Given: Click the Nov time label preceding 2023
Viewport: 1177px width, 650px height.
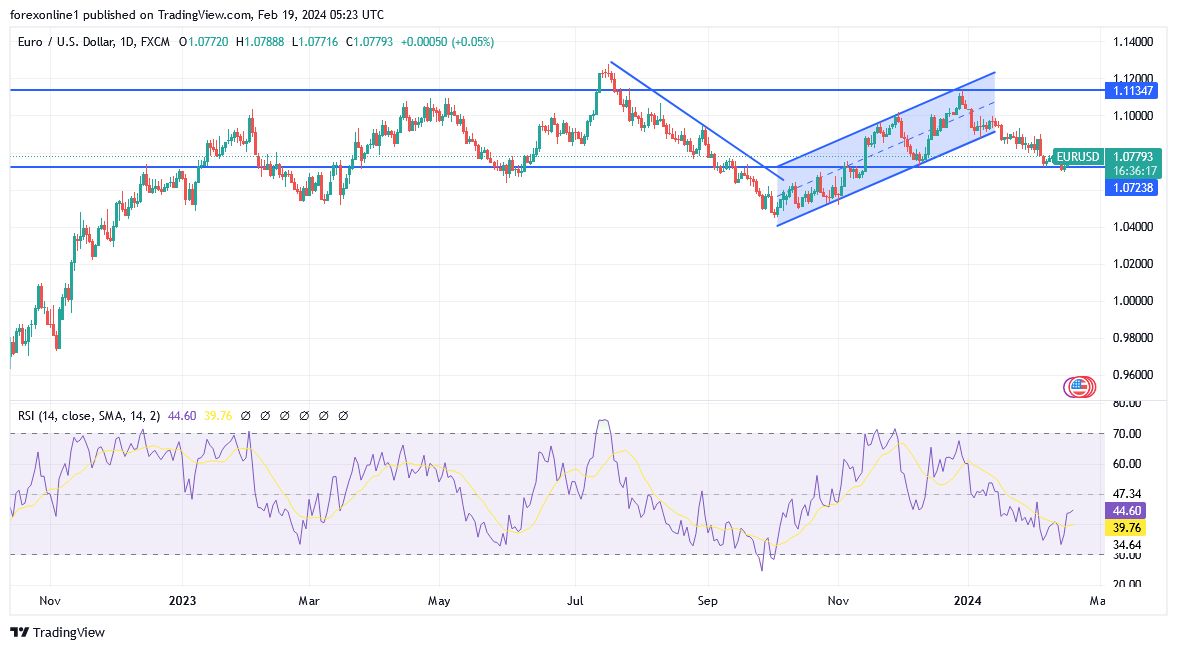Looking at the screenshot, I should click(50, 600).
